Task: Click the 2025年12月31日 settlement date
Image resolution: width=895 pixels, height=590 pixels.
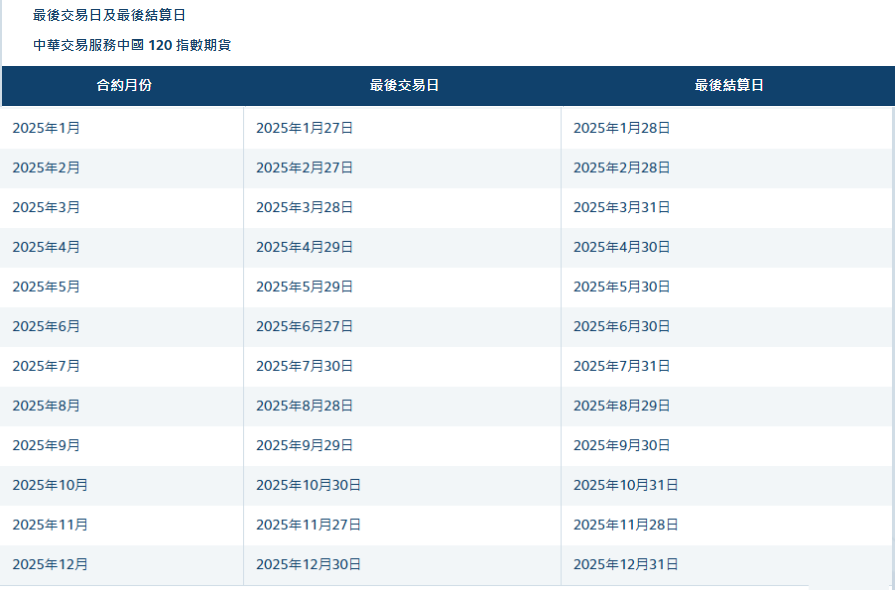Action: [626, 564]
